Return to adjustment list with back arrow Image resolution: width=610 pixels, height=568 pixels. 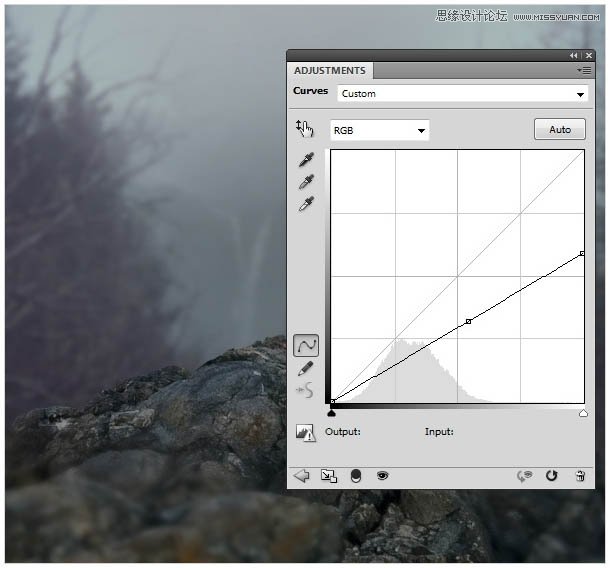pyautogui.click(x=301, y=476)
